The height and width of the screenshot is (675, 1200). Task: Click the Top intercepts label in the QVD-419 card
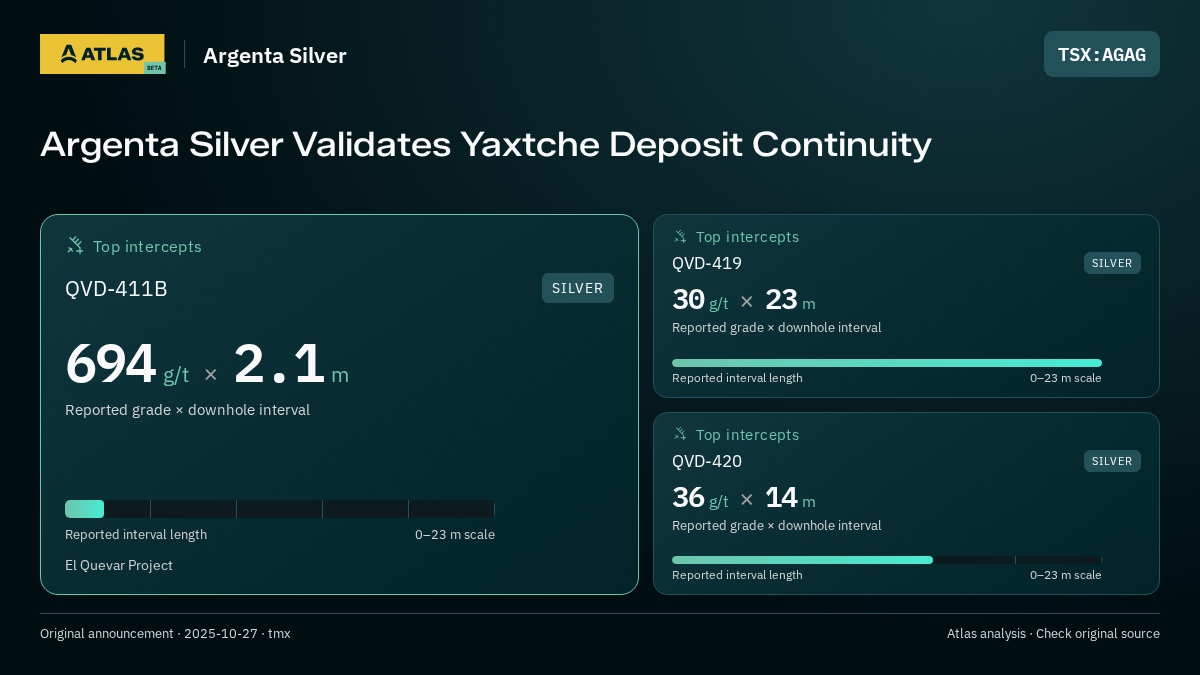point(747,237)
